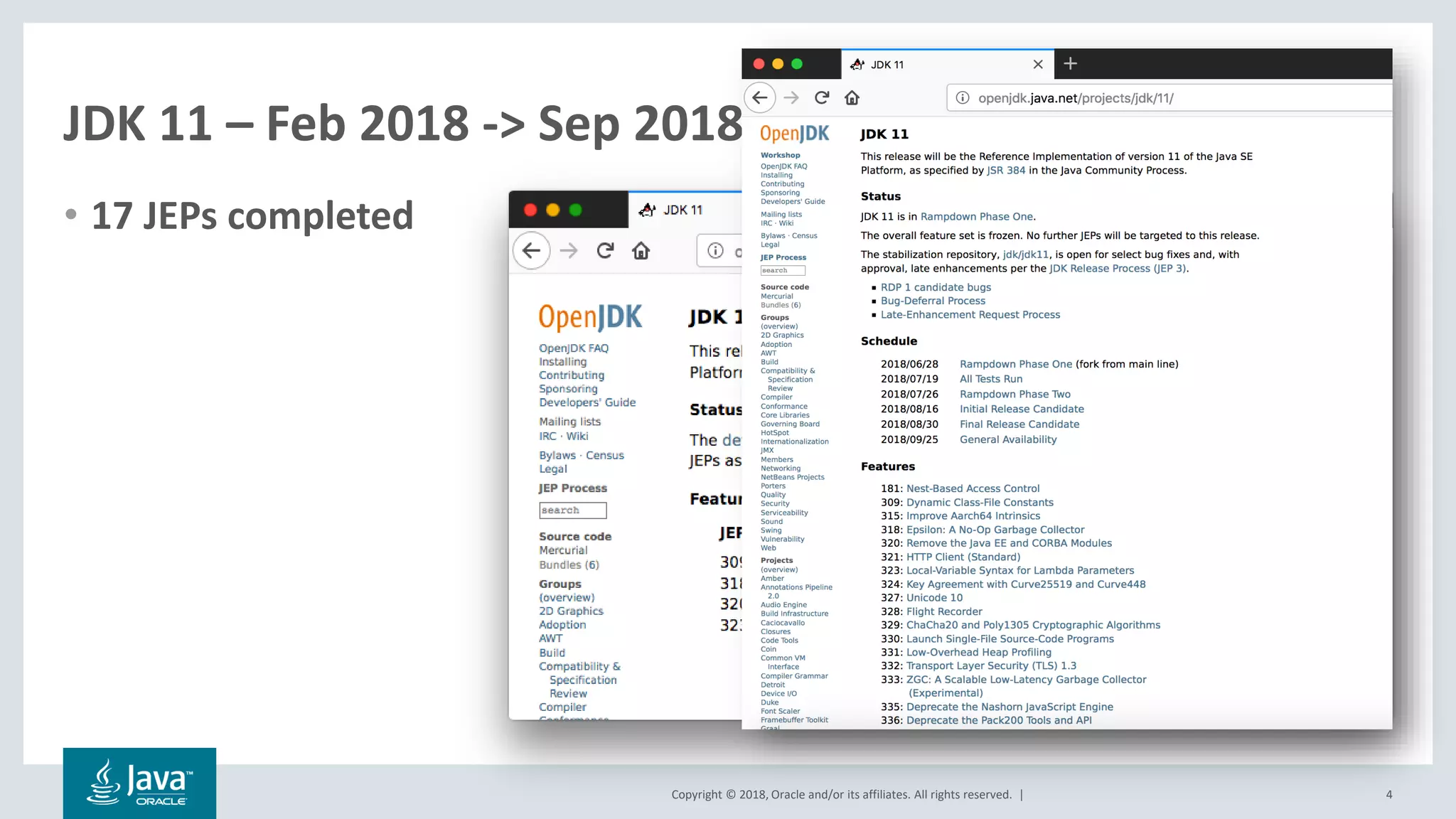The image size is (1456, 819).
Task: Open Transport Layer Security (TLS) 1.3 link
Action: 991,665
